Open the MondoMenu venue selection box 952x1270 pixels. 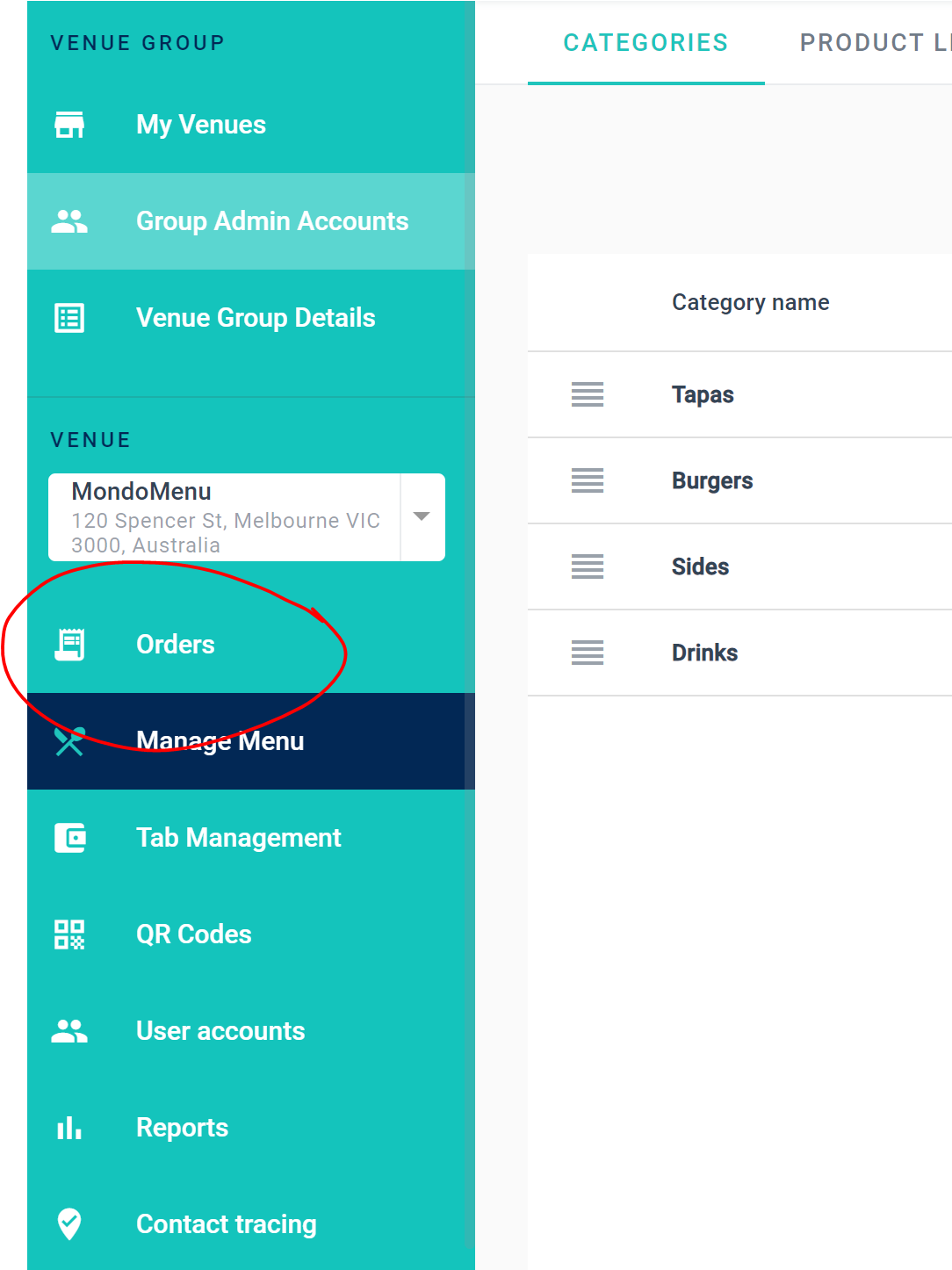pos(226,517)
